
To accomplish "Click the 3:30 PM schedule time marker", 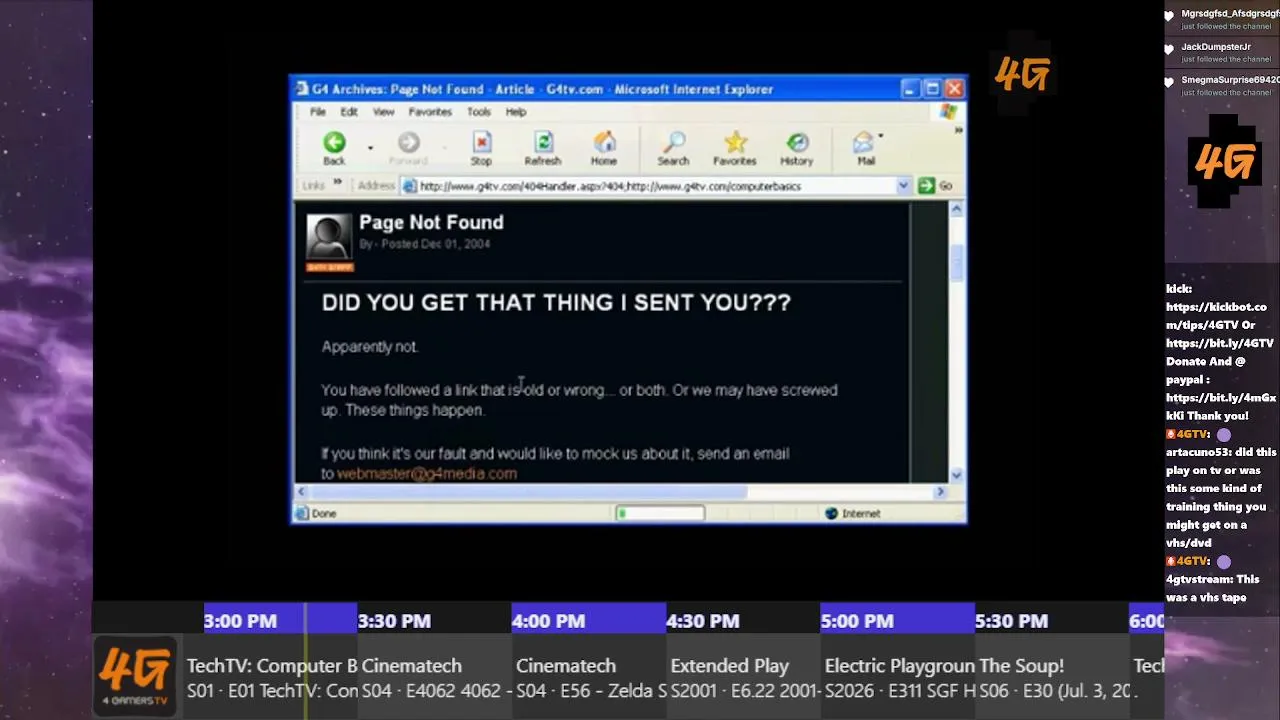I will [394, 621].
